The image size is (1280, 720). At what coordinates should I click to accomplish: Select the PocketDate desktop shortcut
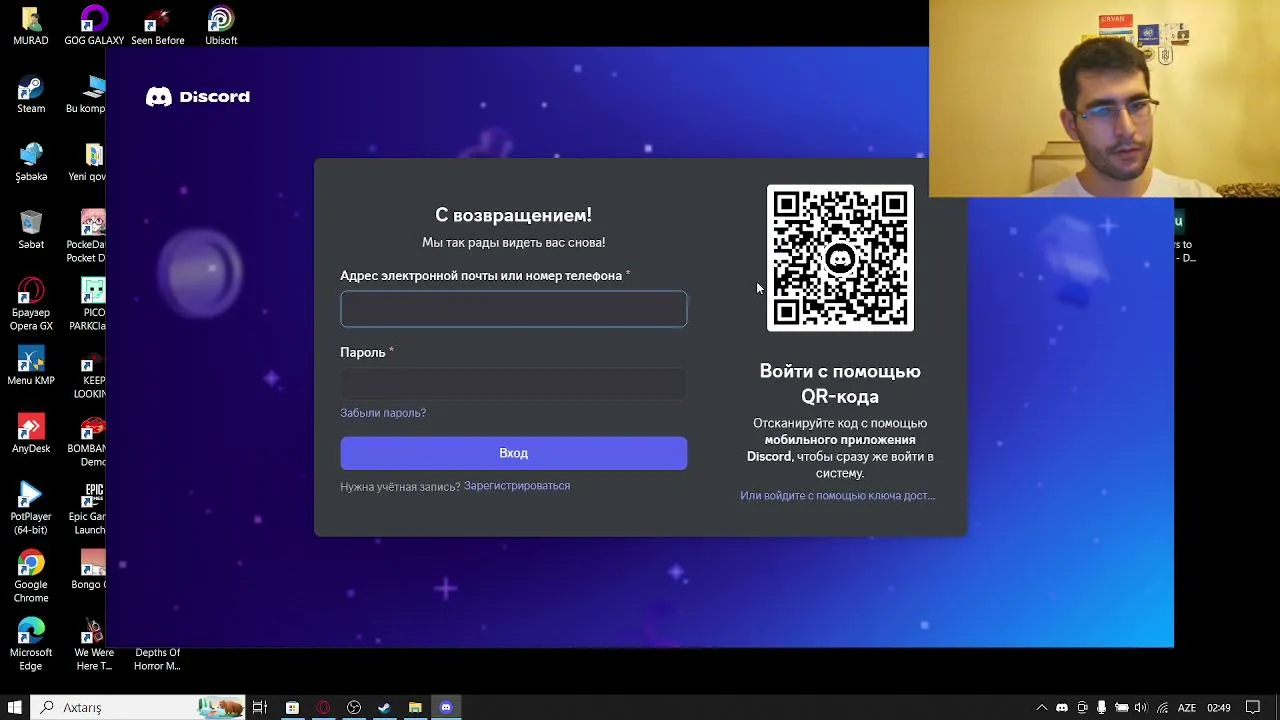click(x=88, y=237)
